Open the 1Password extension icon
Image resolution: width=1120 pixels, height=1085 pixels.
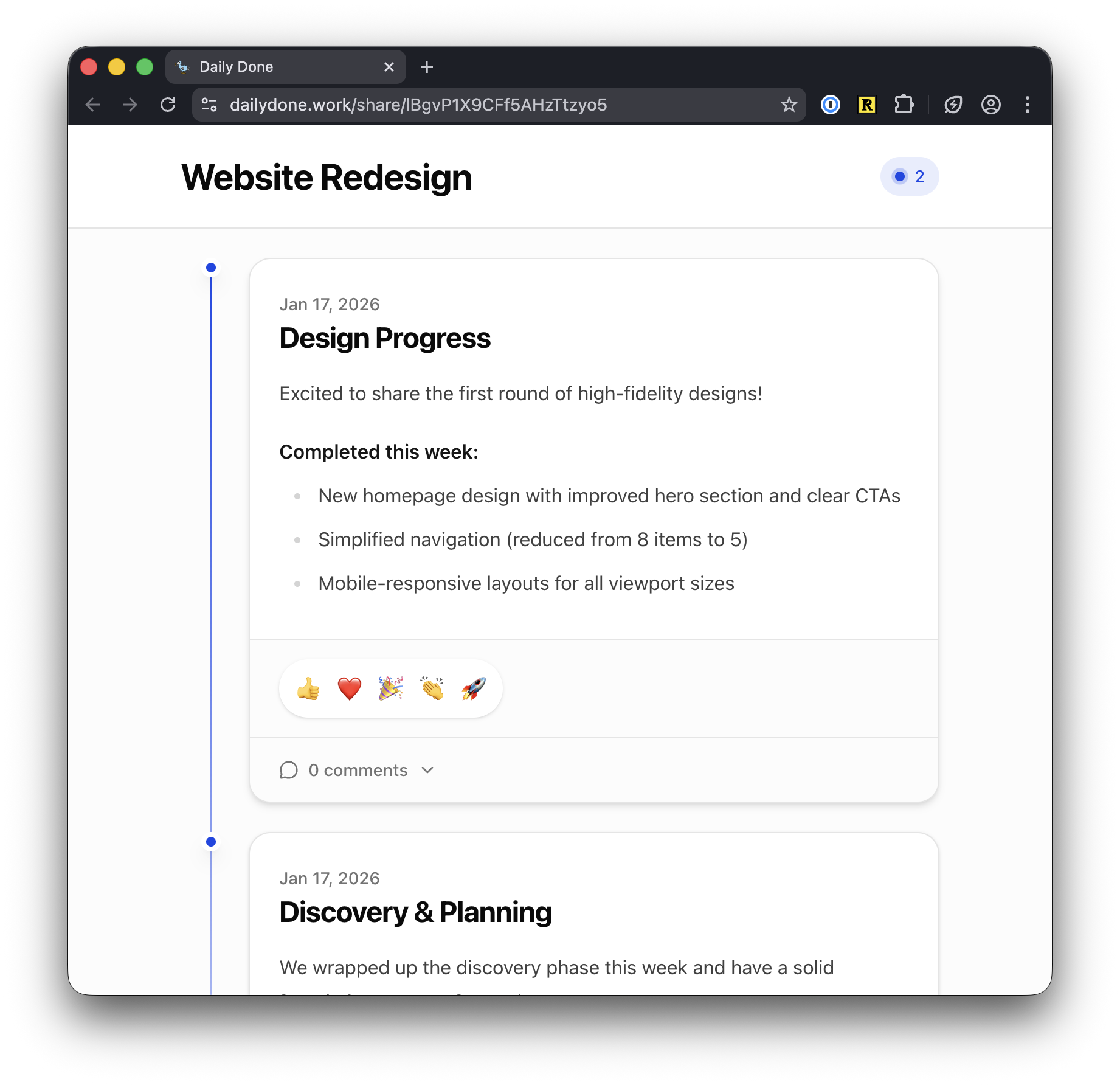(831, 105)
